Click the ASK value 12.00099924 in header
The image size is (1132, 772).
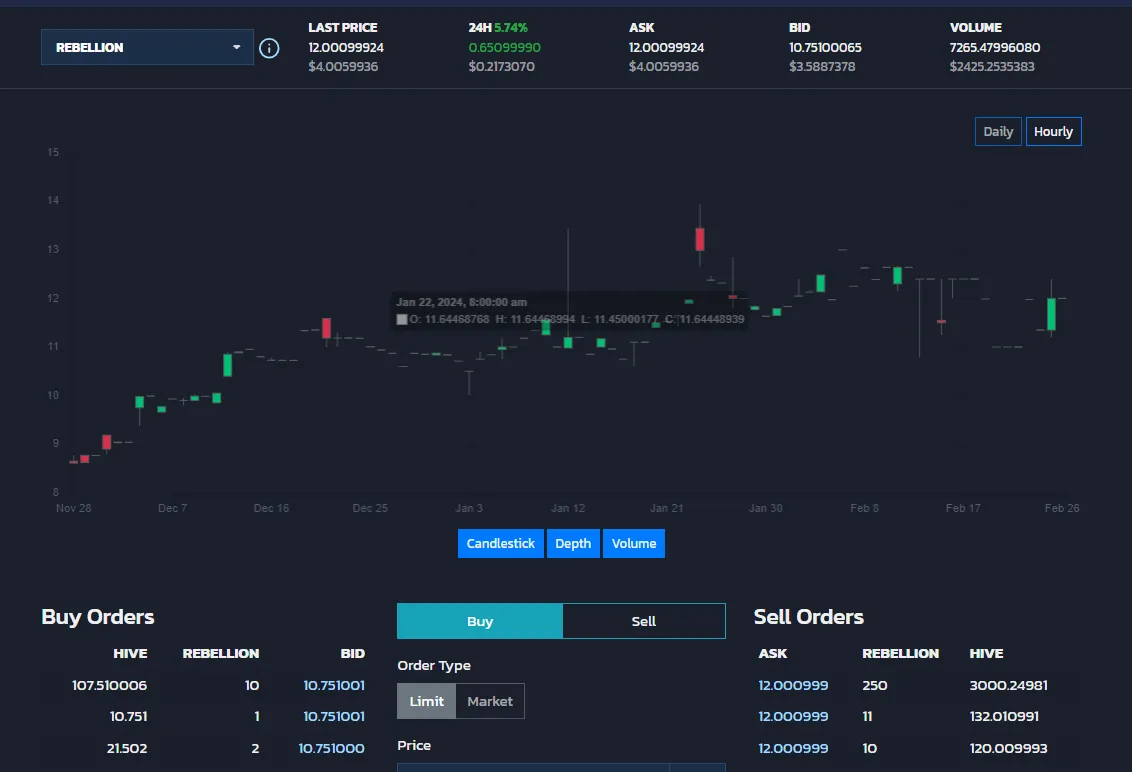[x=666, y=48]
